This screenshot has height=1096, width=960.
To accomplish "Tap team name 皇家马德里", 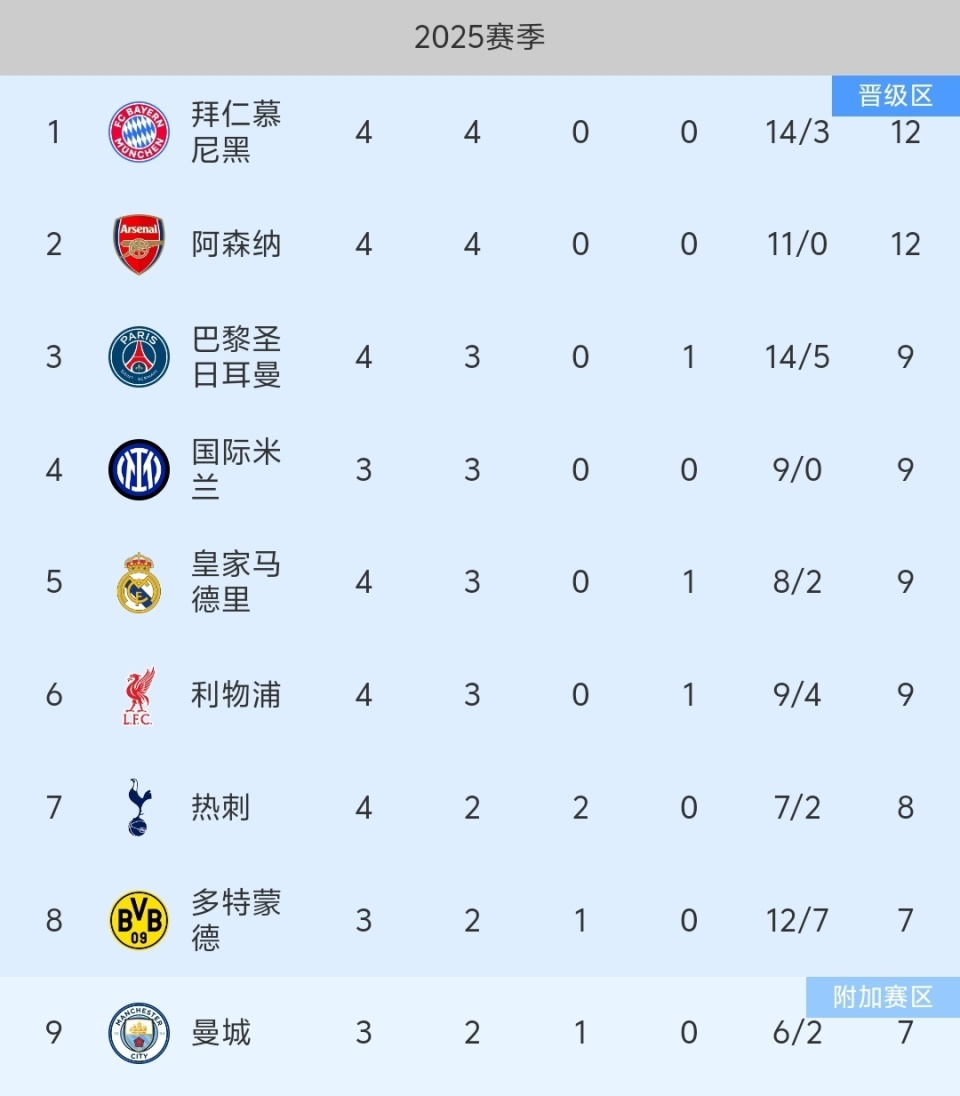I will [236, 583].
